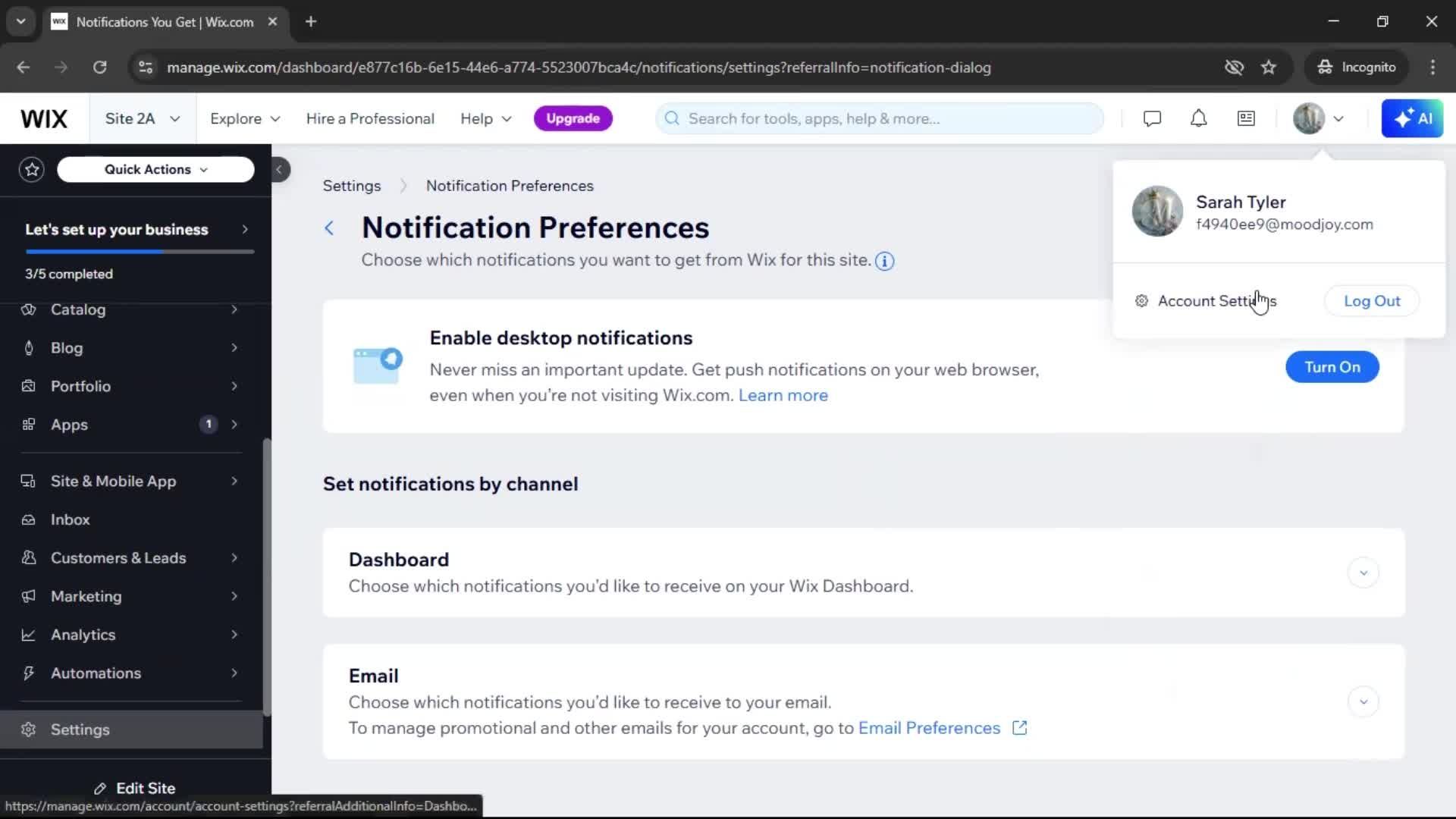The height and width of the screenshot is (819, 1456).
Task: Open the AI assistant button
Action: click(1412, 119)
